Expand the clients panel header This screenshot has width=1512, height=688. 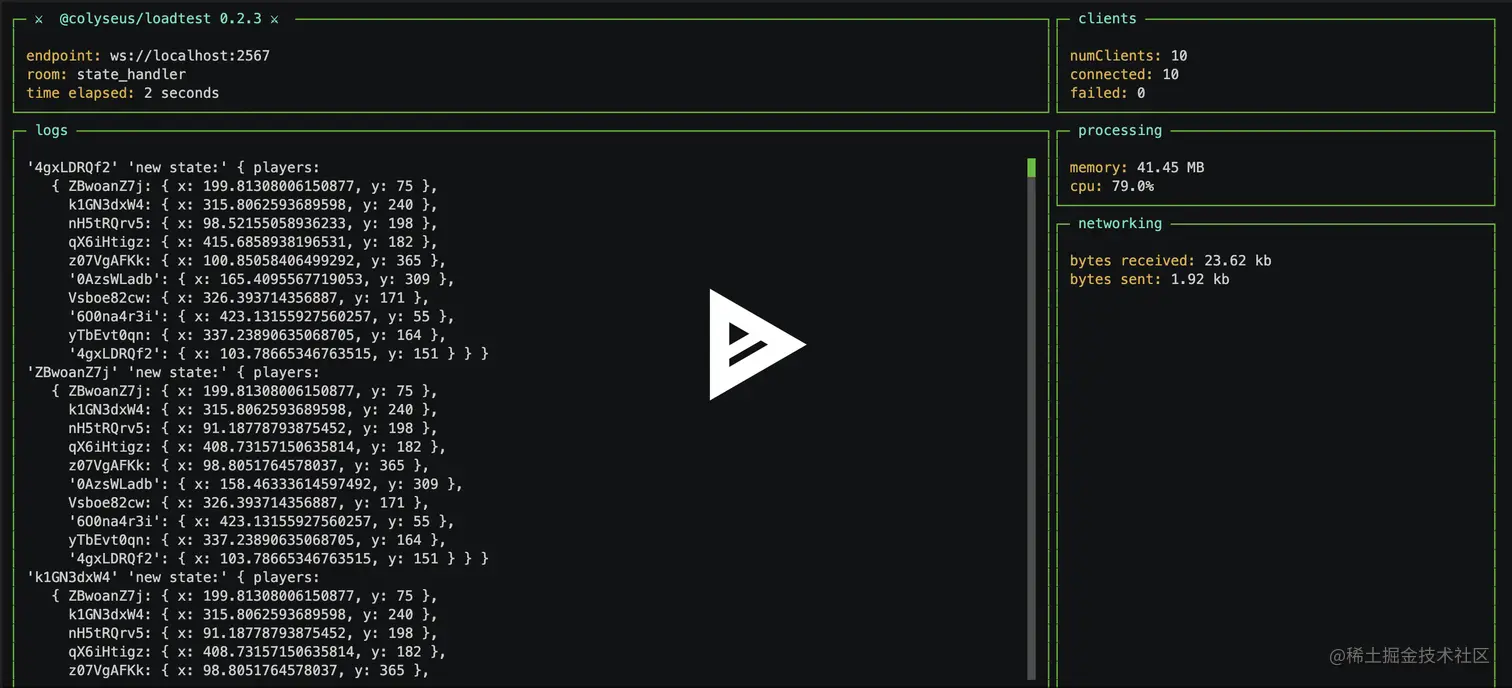(1107, 18)
